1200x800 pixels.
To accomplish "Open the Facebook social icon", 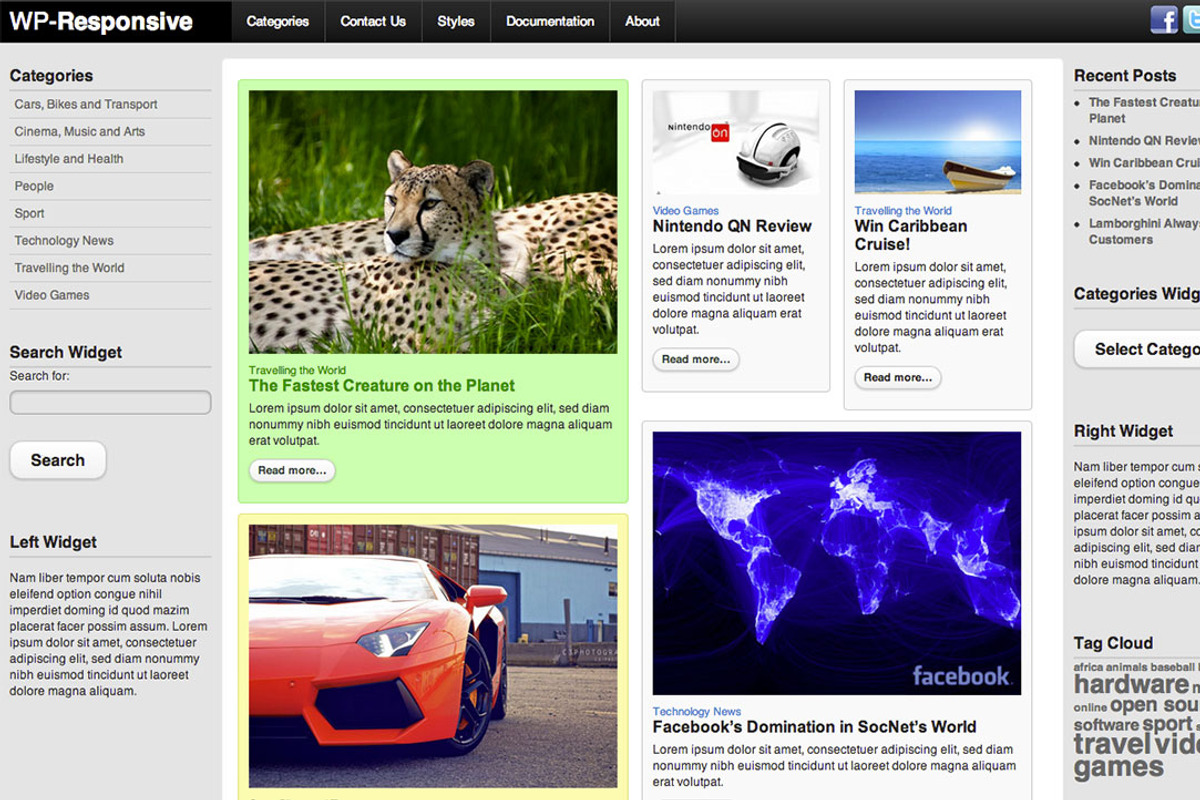I will click(x=1164, y=19).
